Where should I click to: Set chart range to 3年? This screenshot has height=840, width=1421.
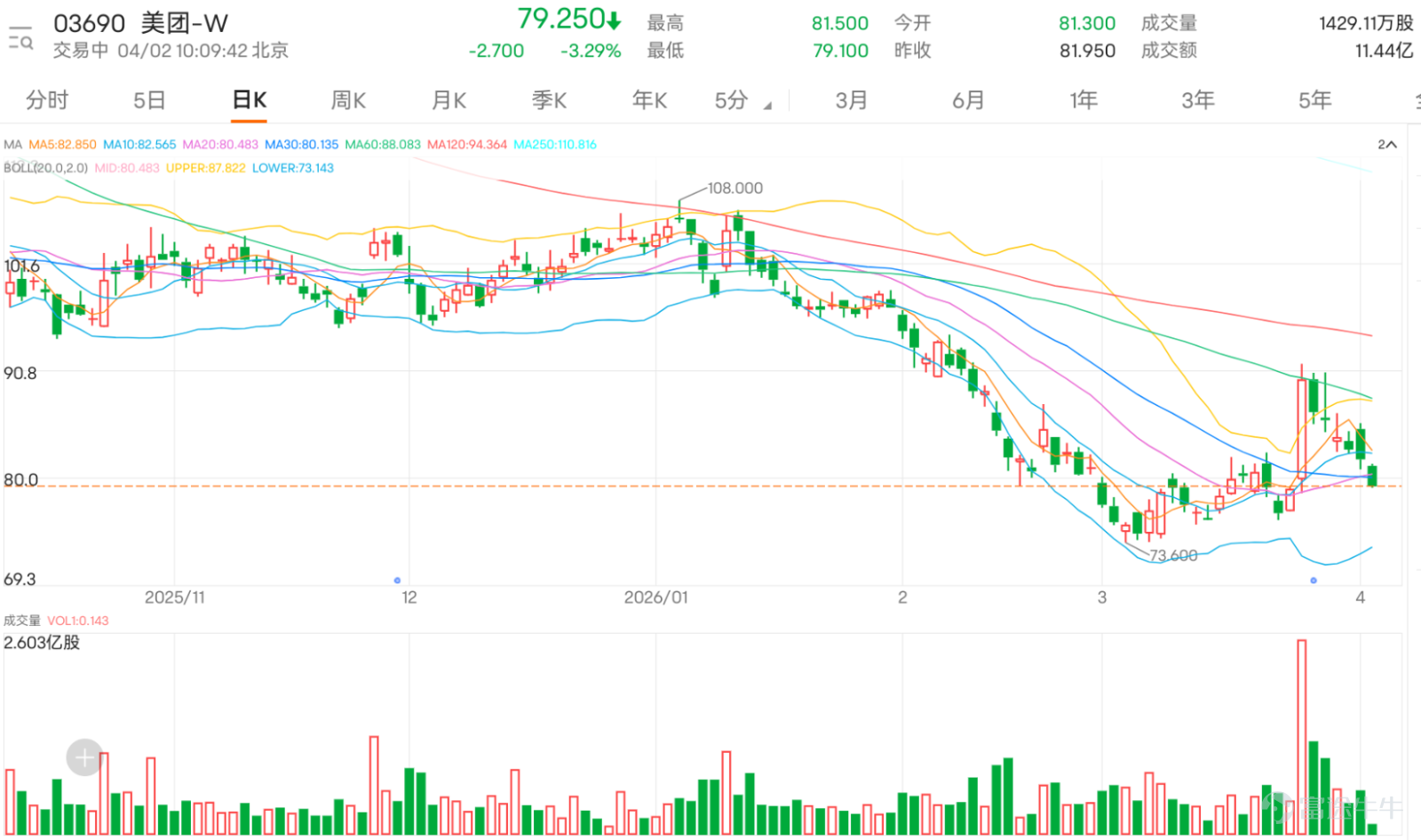click(1198, 100)
